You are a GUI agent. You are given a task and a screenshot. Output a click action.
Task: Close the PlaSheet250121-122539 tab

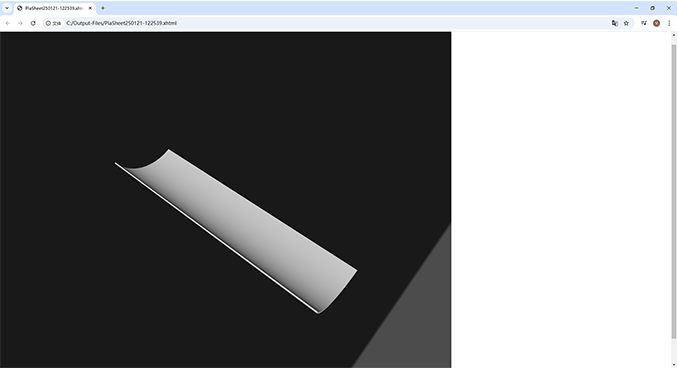click(x=90, y=8)
